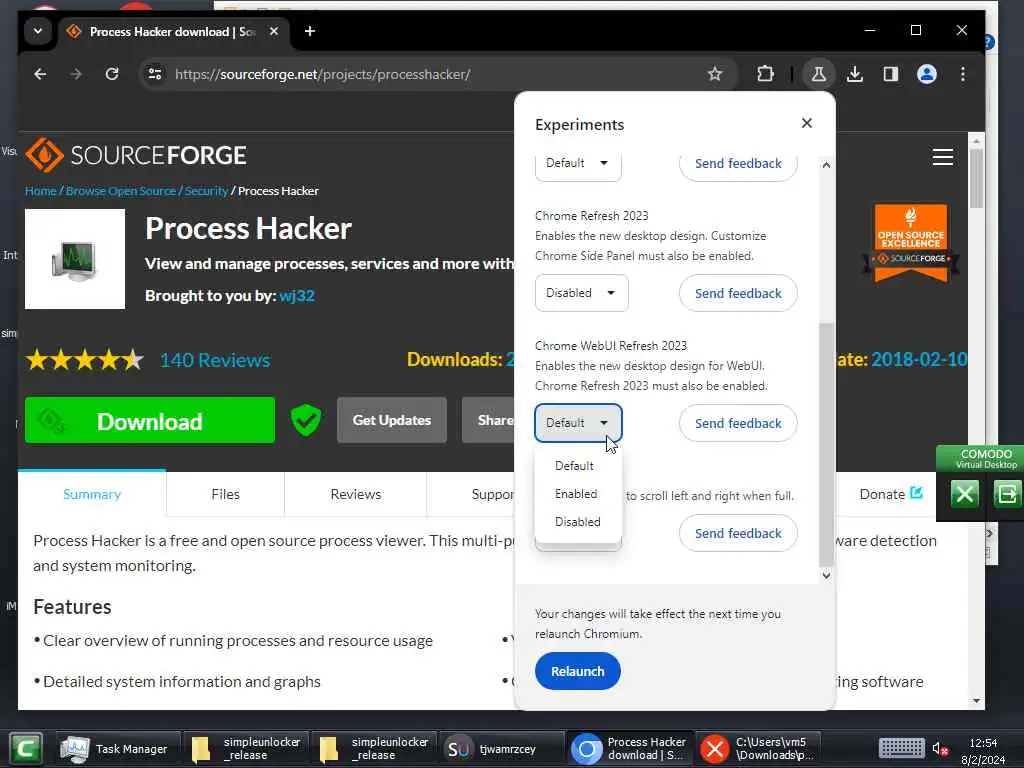The height and width of the screenshot is (768, 1024).
Task: Click the green Download button
Action: (150, 421)
